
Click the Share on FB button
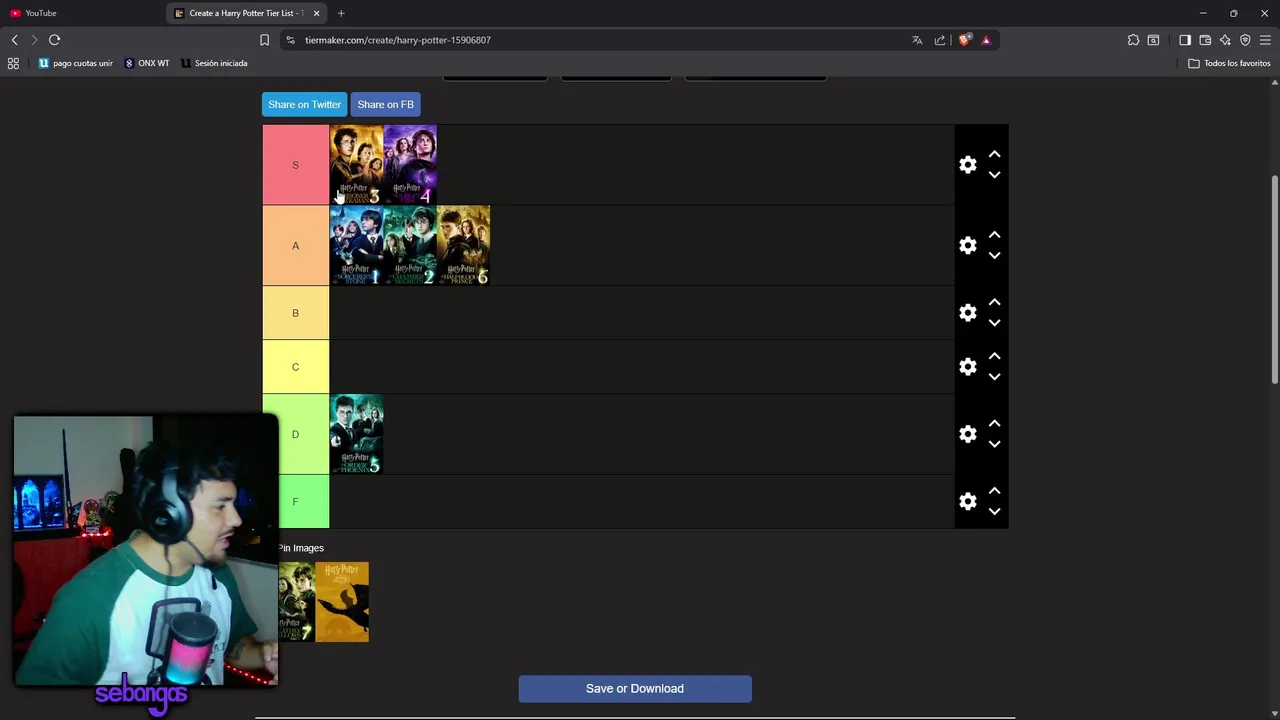(385, 104)
